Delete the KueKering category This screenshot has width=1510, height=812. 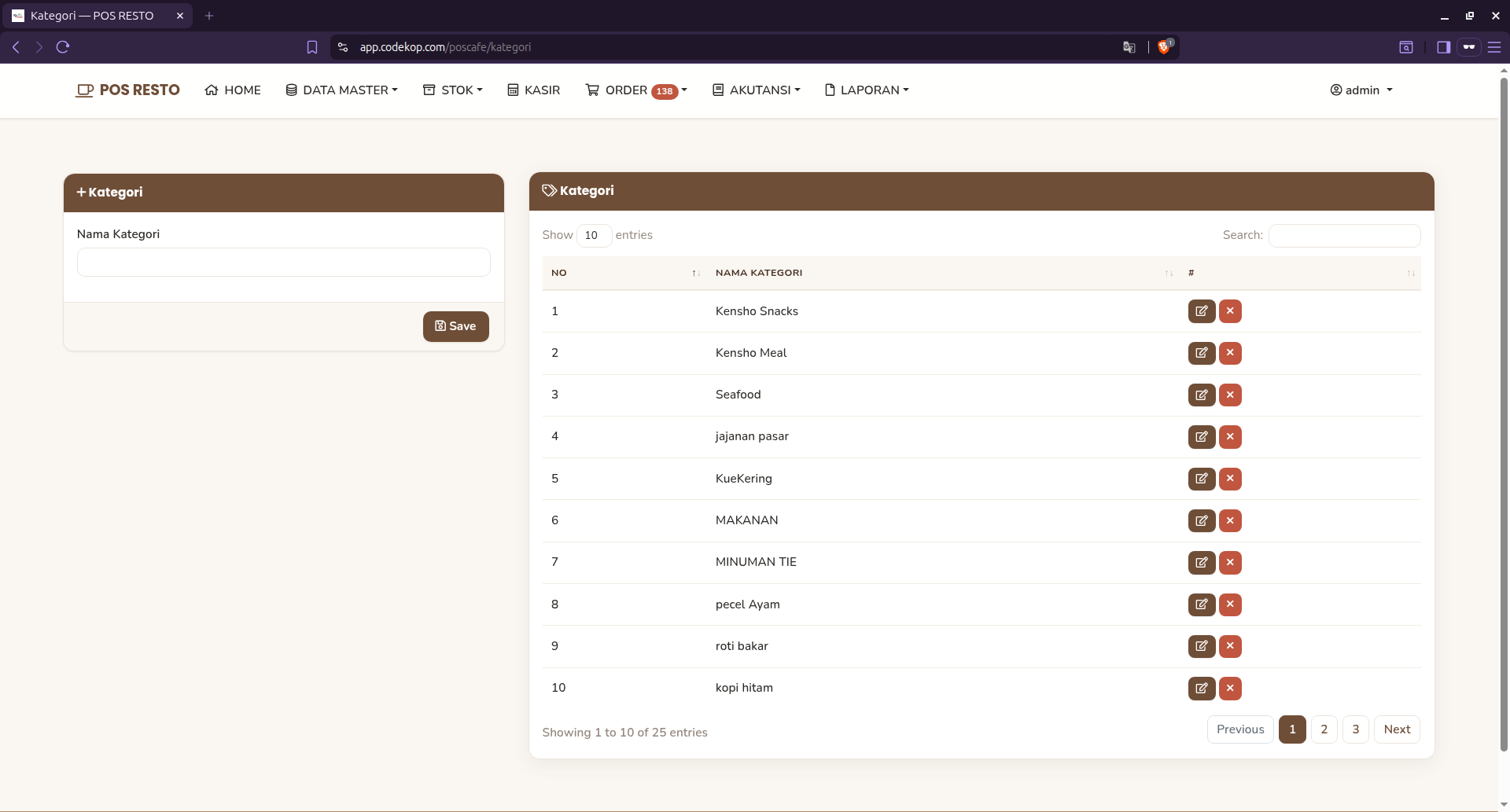1230,479
